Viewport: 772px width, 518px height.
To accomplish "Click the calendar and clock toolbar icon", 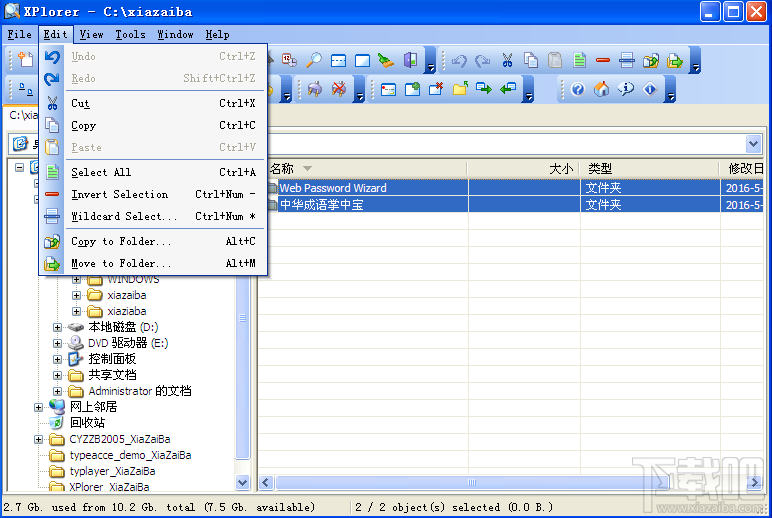I will click(x=289, y=61).
